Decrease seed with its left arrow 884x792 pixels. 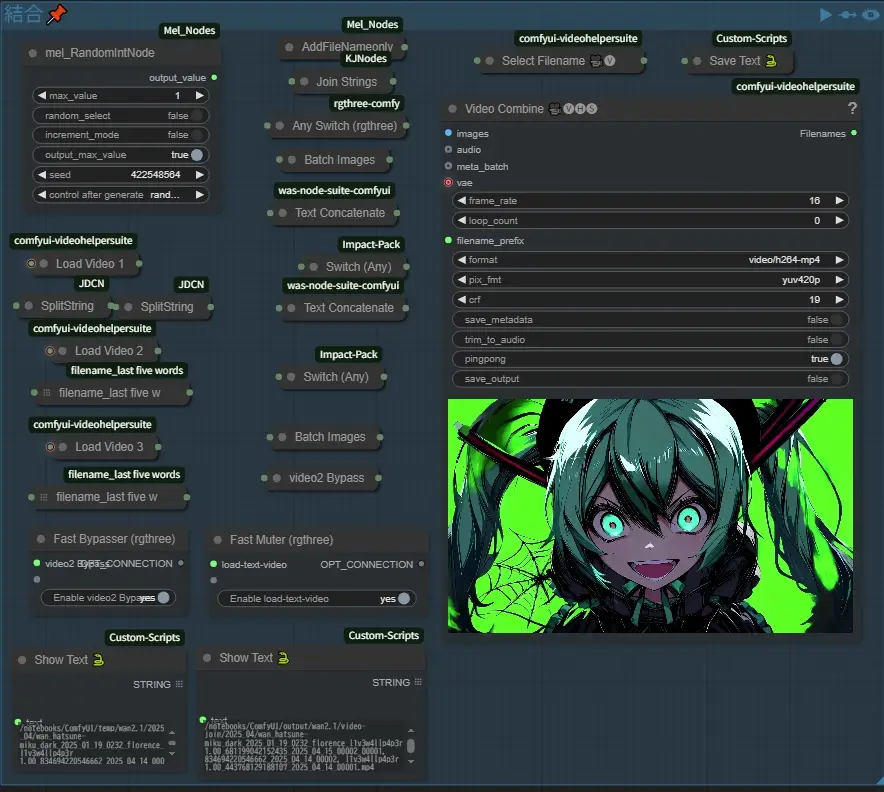[x=42, y=175]
